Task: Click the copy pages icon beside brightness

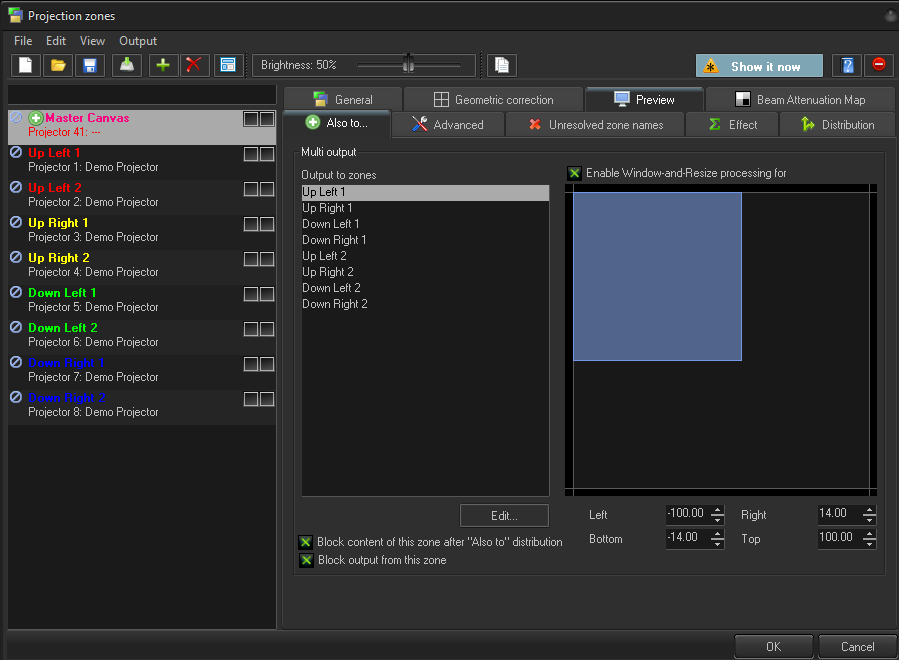Action: [502, 65]
